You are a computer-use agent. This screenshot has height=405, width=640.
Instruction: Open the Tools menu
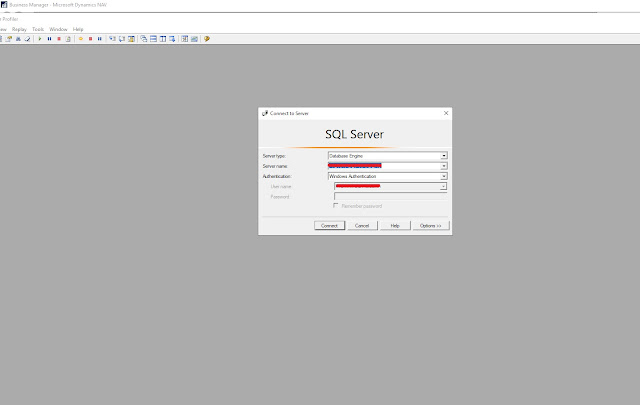[38, 29]
